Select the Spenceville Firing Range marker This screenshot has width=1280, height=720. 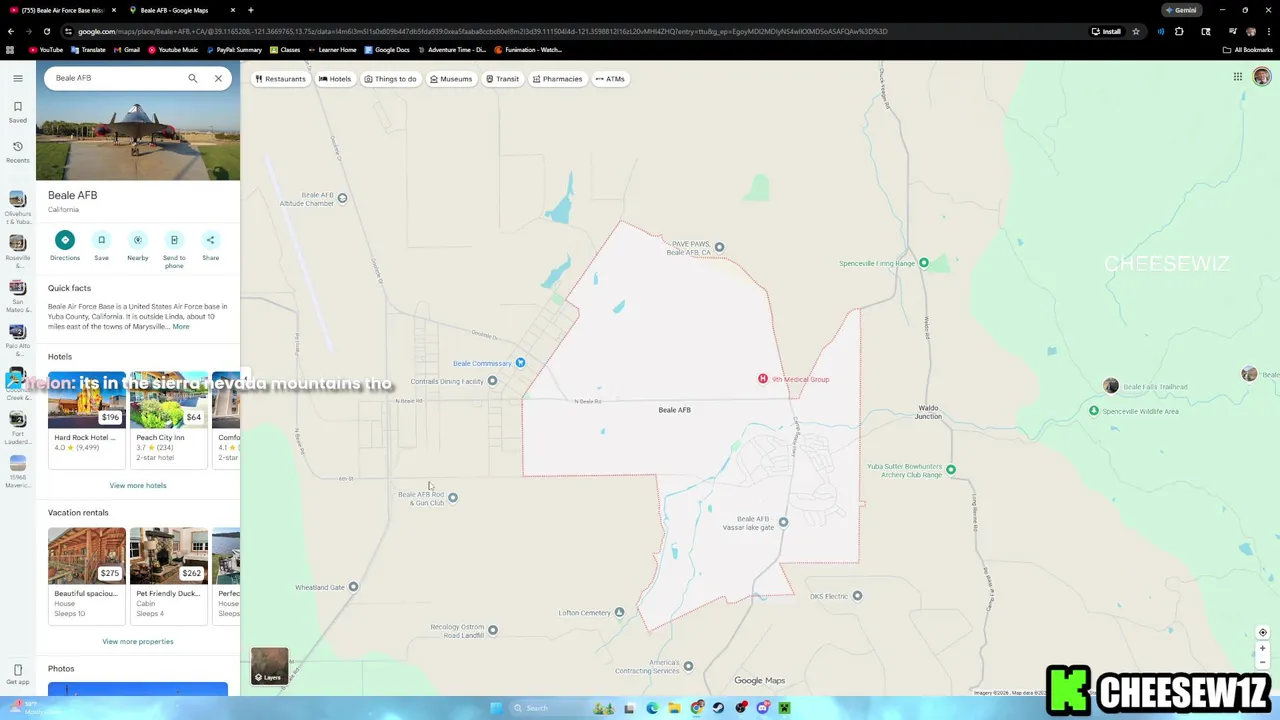pyautogui.click(x=924, y=263)
